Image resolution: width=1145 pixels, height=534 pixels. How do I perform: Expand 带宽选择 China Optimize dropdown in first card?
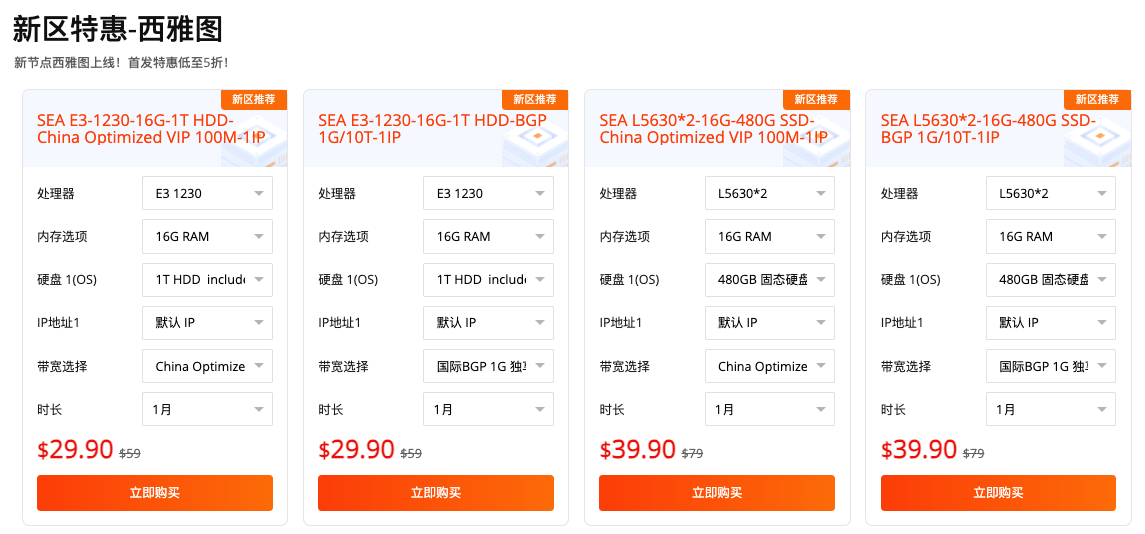tap(208, 366)
